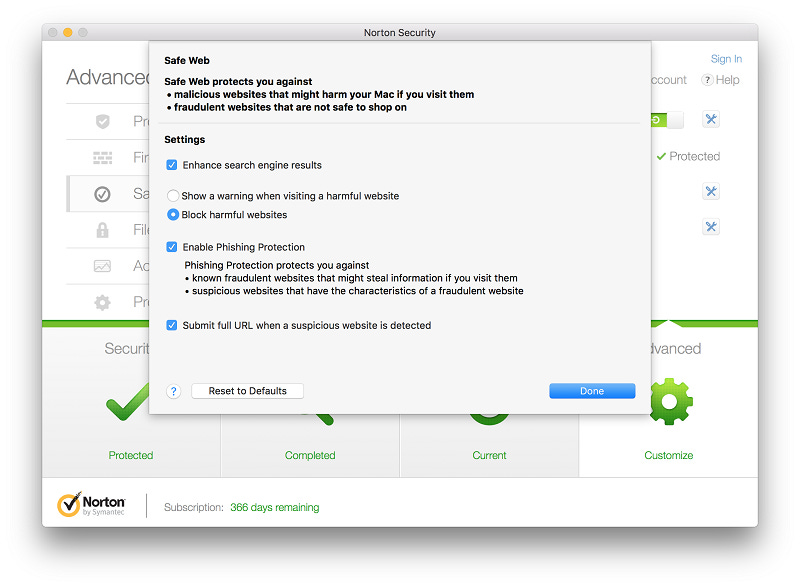Click the Norton Security window title
Viewport: 800px width, 587px height.
point(399,33)
